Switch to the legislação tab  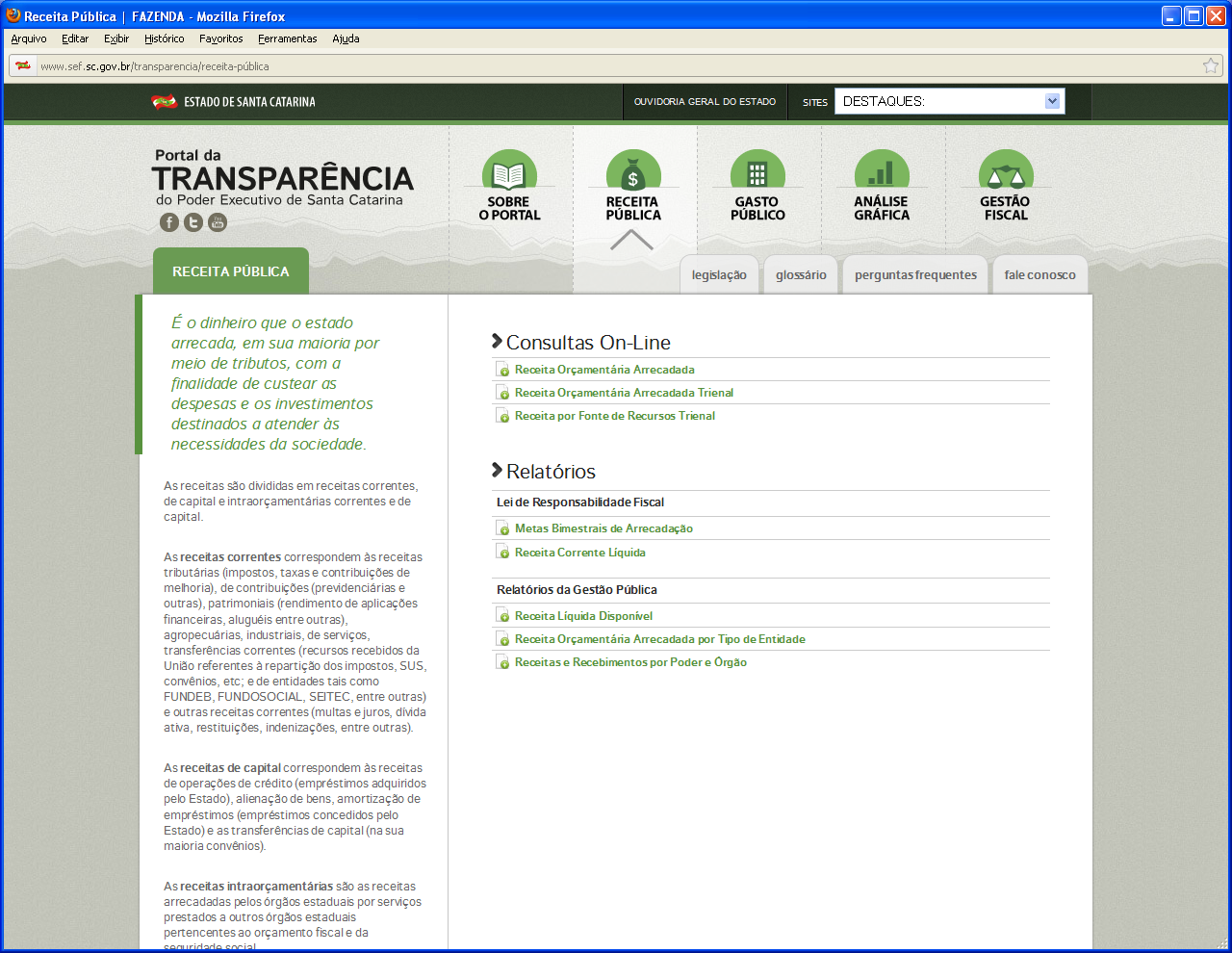coord(719,274)
